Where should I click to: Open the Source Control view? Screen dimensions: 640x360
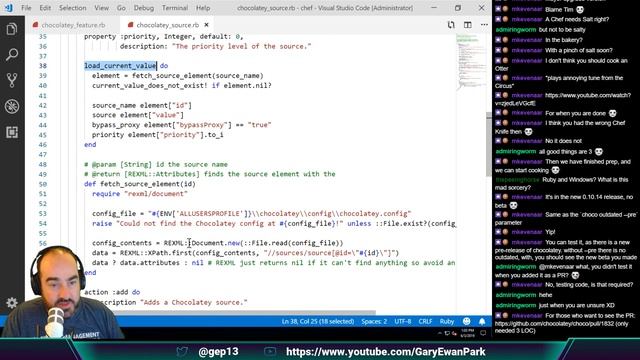point(11,80)
